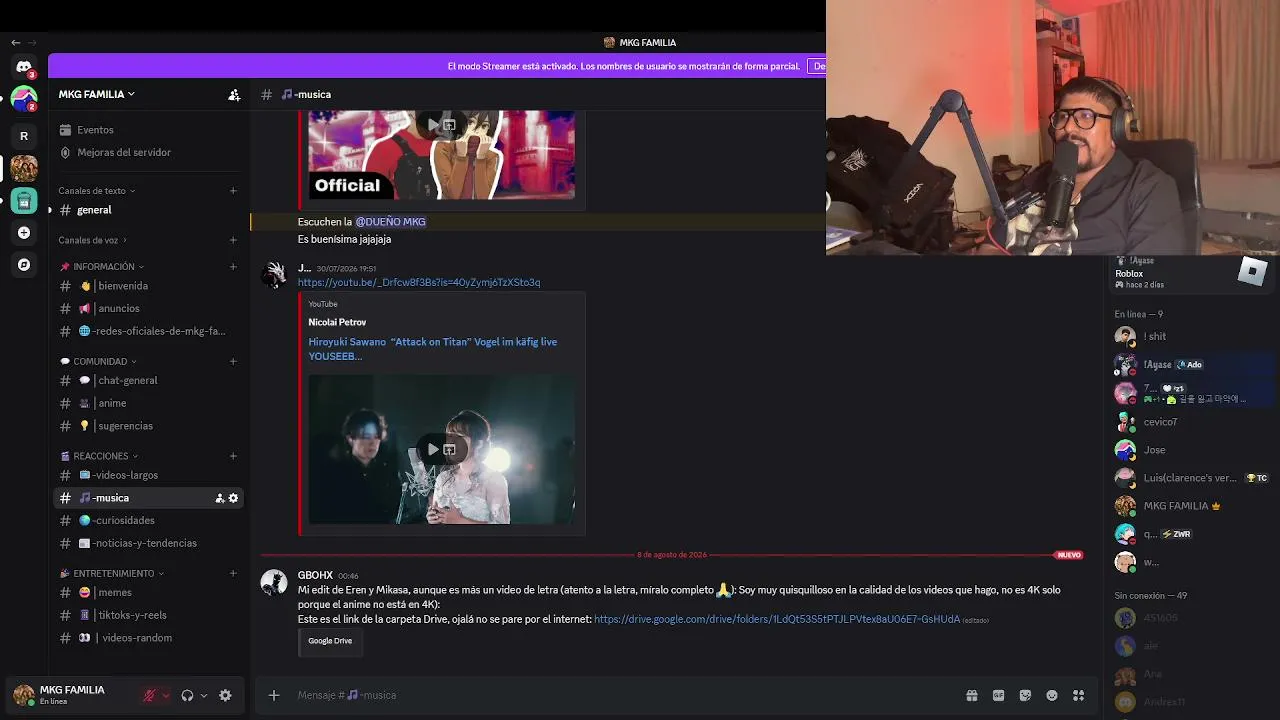
Task: Toggle headphones deafen
Action: (187, 696)
